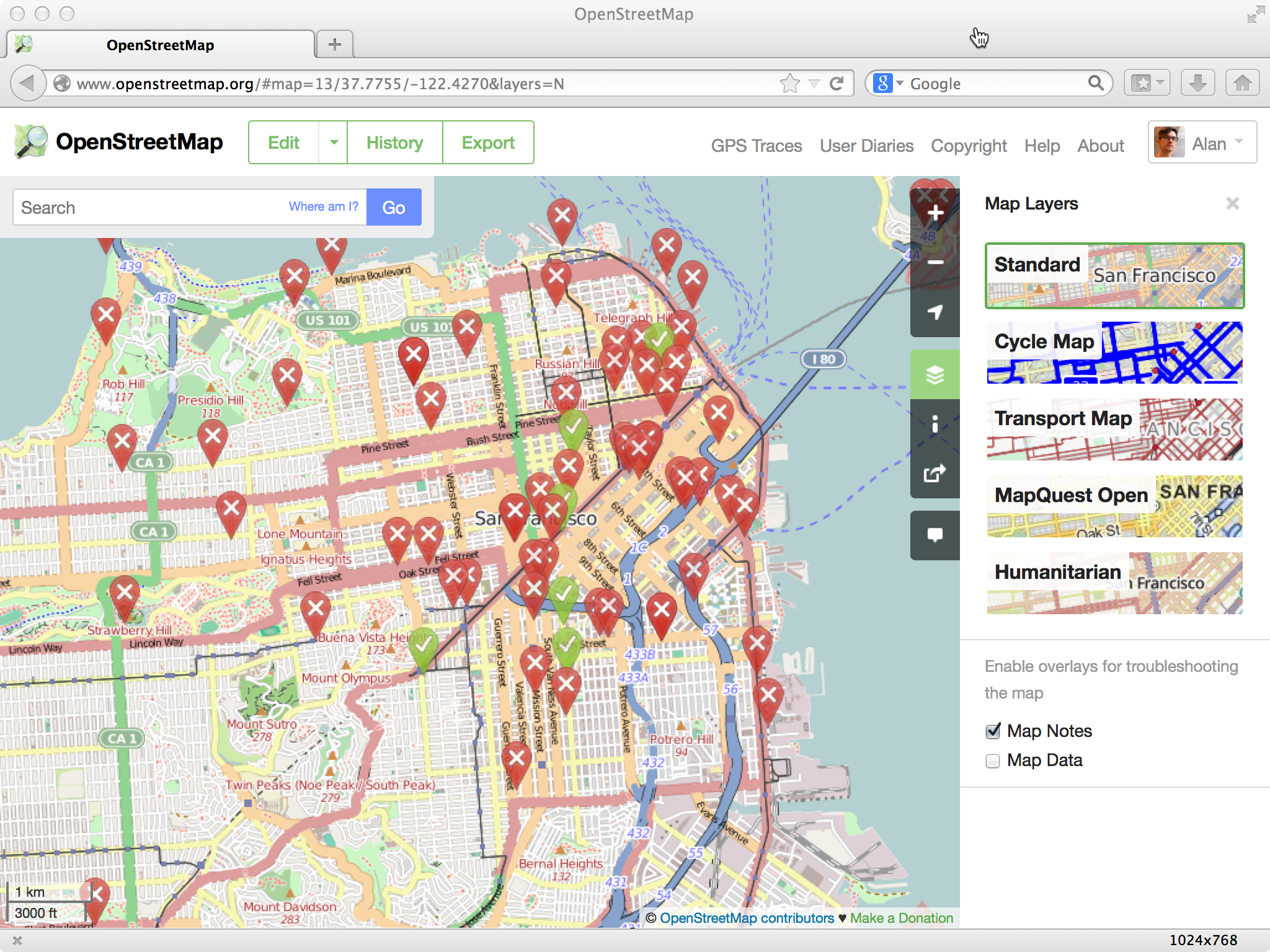Zoom in on the map
1270x952 pixels.
point(935,214)
